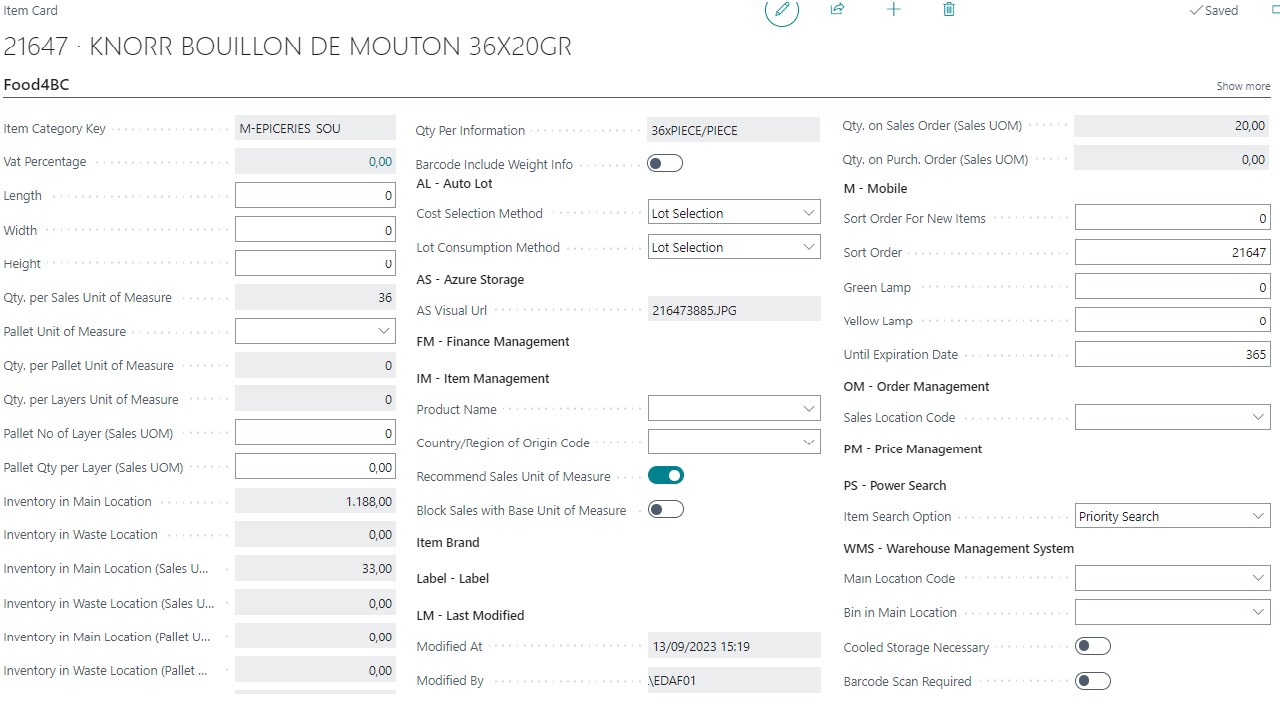Click the New plus icon
The height and width of the screenshot is (720, 1280).
(x=894, y=9)
